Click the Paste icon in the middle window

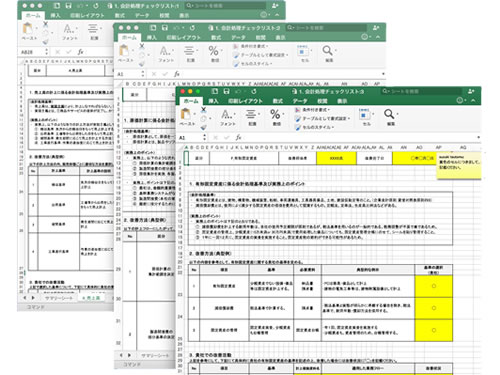(124, 51)
